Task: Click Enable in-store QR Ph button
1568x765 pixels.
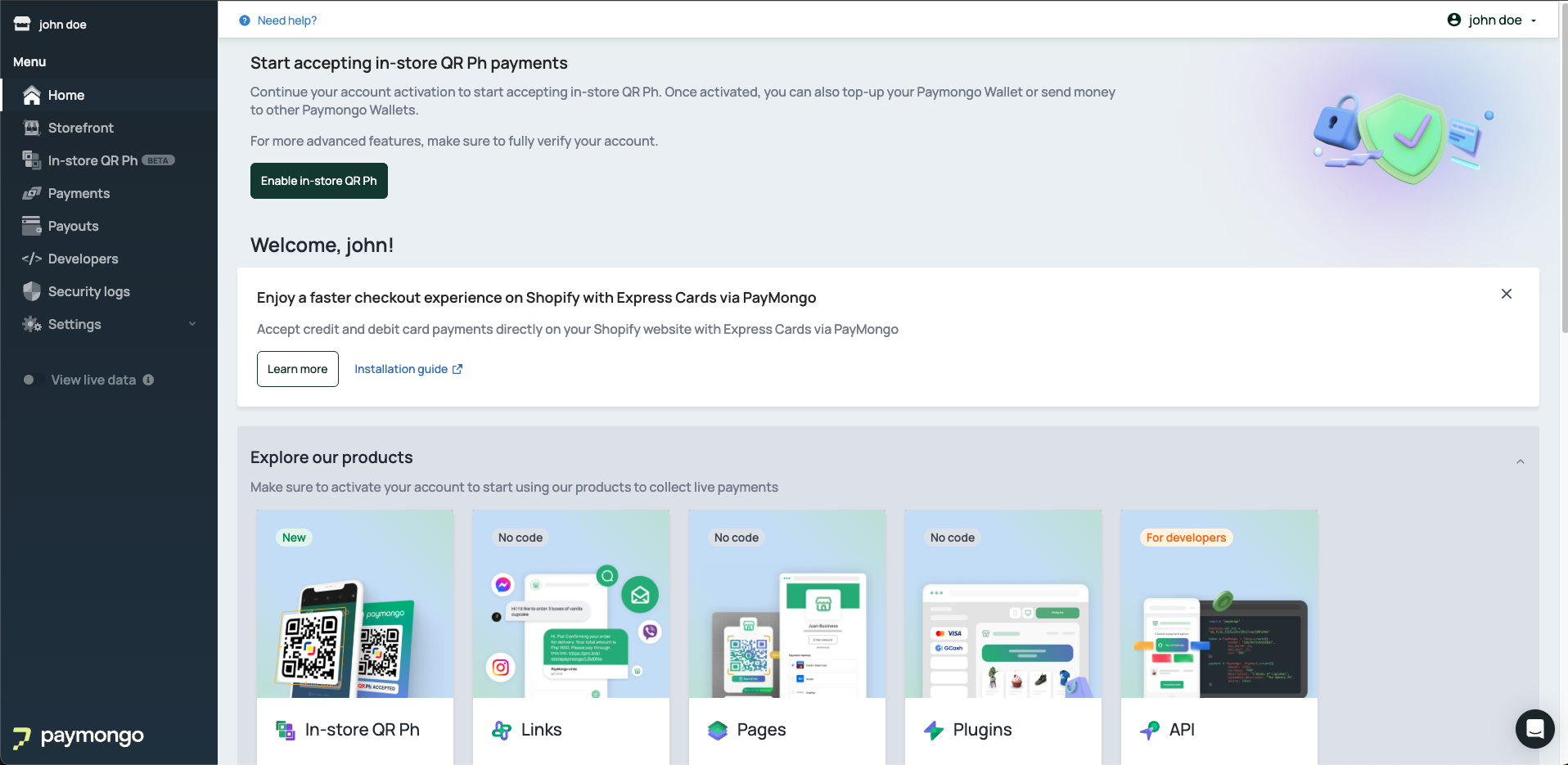Action: tap(319, 181)
